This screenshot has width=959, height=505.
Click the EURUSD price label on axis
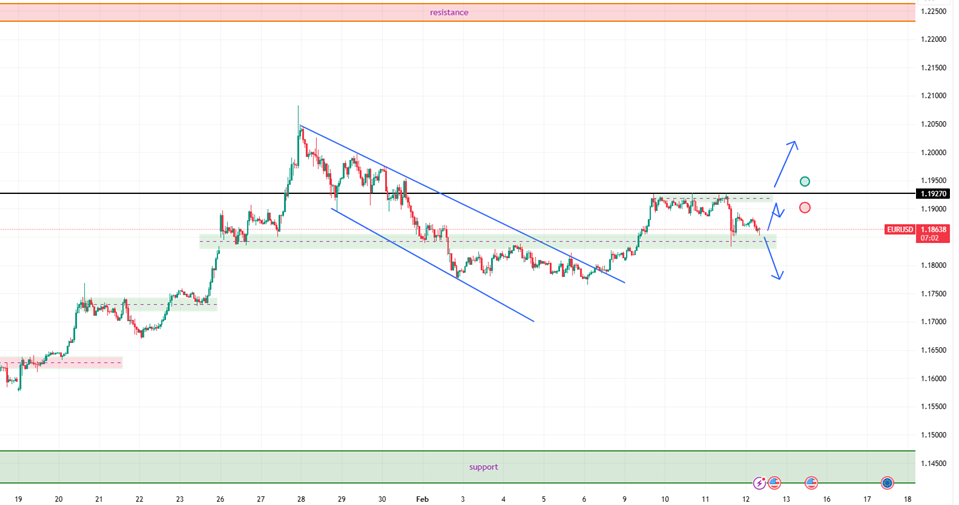tap(900, 230)
